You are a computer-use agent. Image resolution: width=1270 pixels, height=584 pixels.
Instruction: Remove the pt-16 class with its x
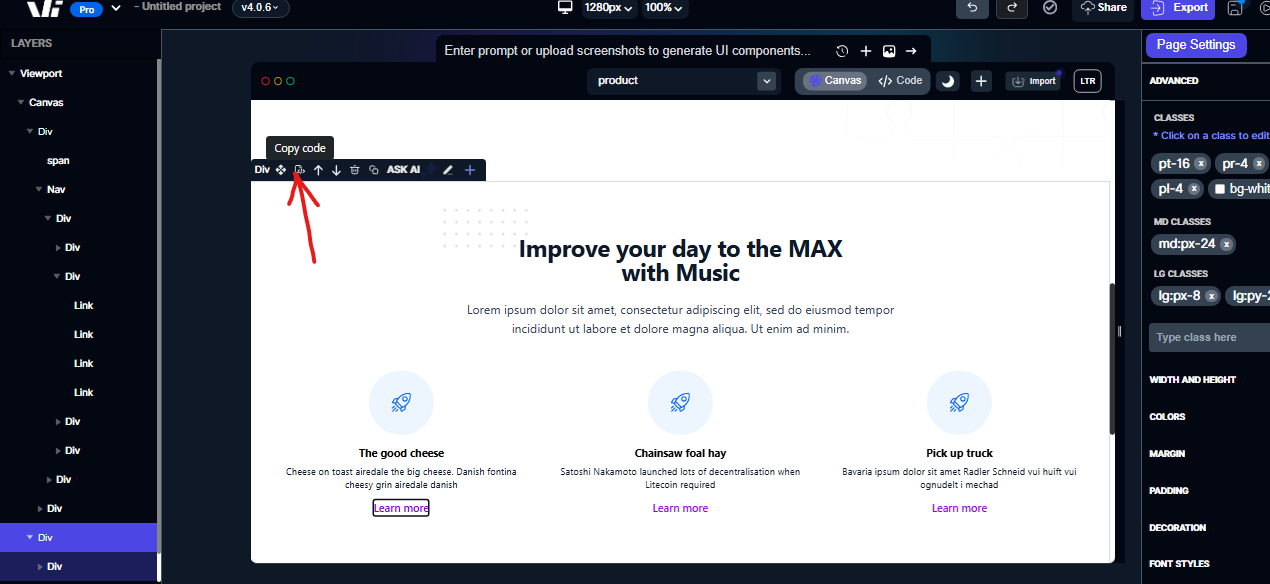tap(1200, 163)
